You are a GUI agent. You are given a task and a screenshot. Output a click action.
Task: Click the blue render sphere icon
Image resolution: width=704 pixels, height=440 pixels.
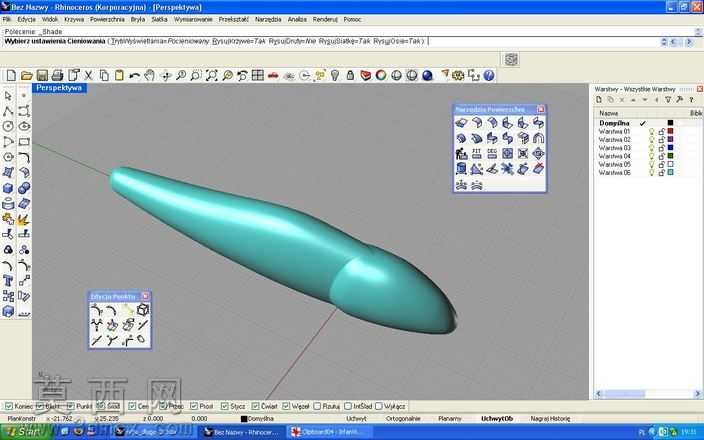427,75
